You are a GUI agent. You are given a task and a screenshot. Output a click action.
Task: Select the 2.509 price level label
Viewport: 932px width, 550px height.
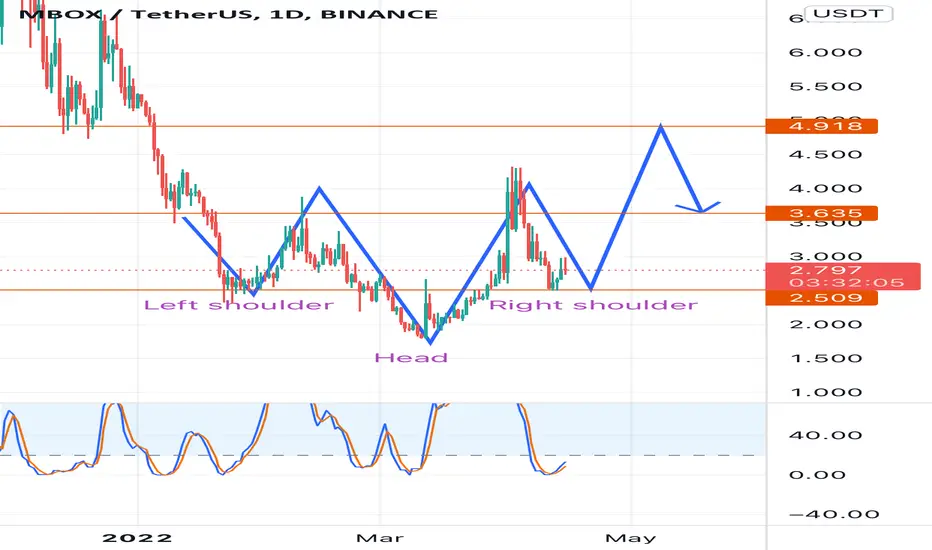click(x=821, y=298)
